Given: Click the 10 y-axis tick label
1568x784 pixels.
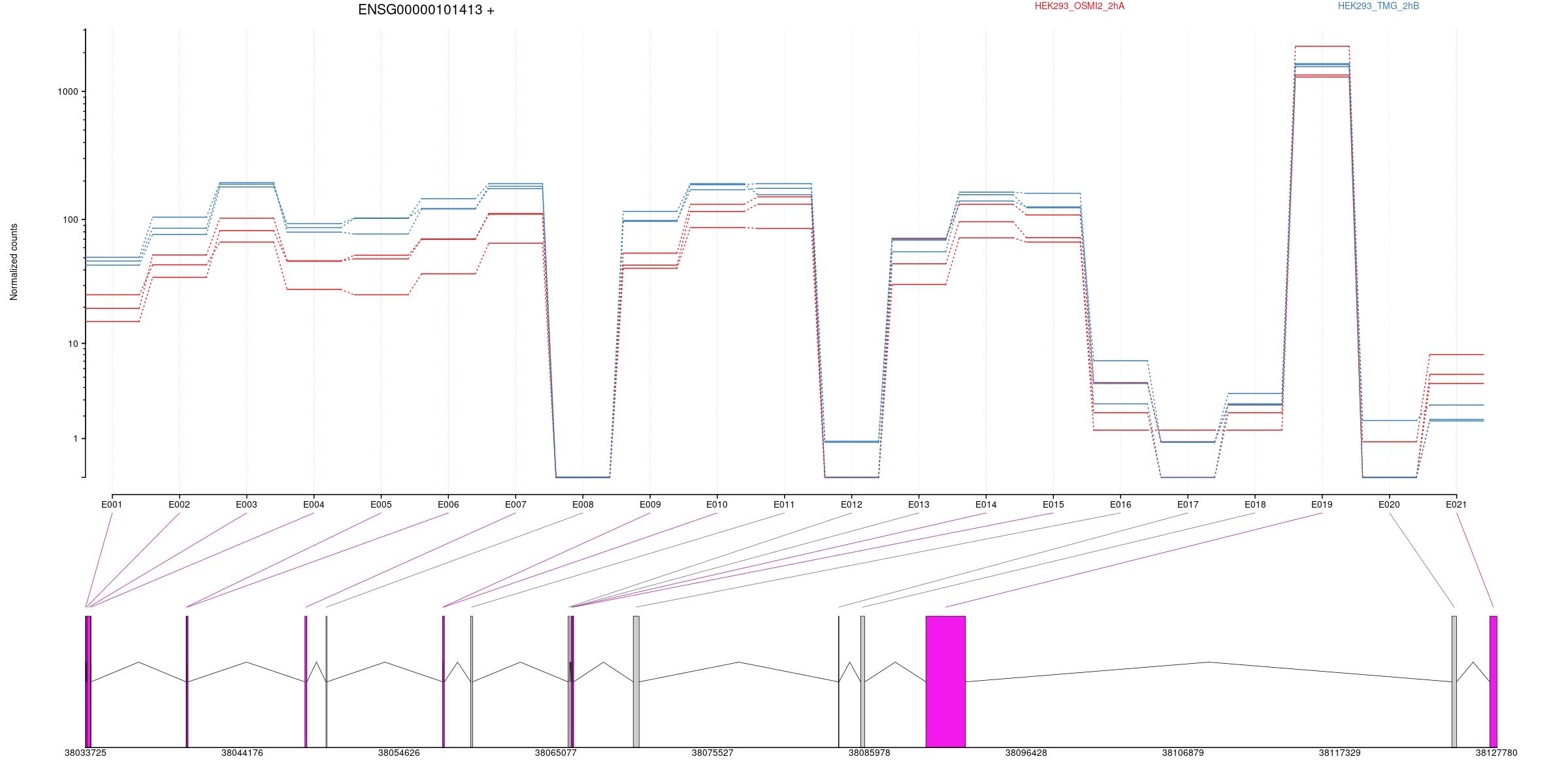Looking at the screenshot, I should pos(73,344).
